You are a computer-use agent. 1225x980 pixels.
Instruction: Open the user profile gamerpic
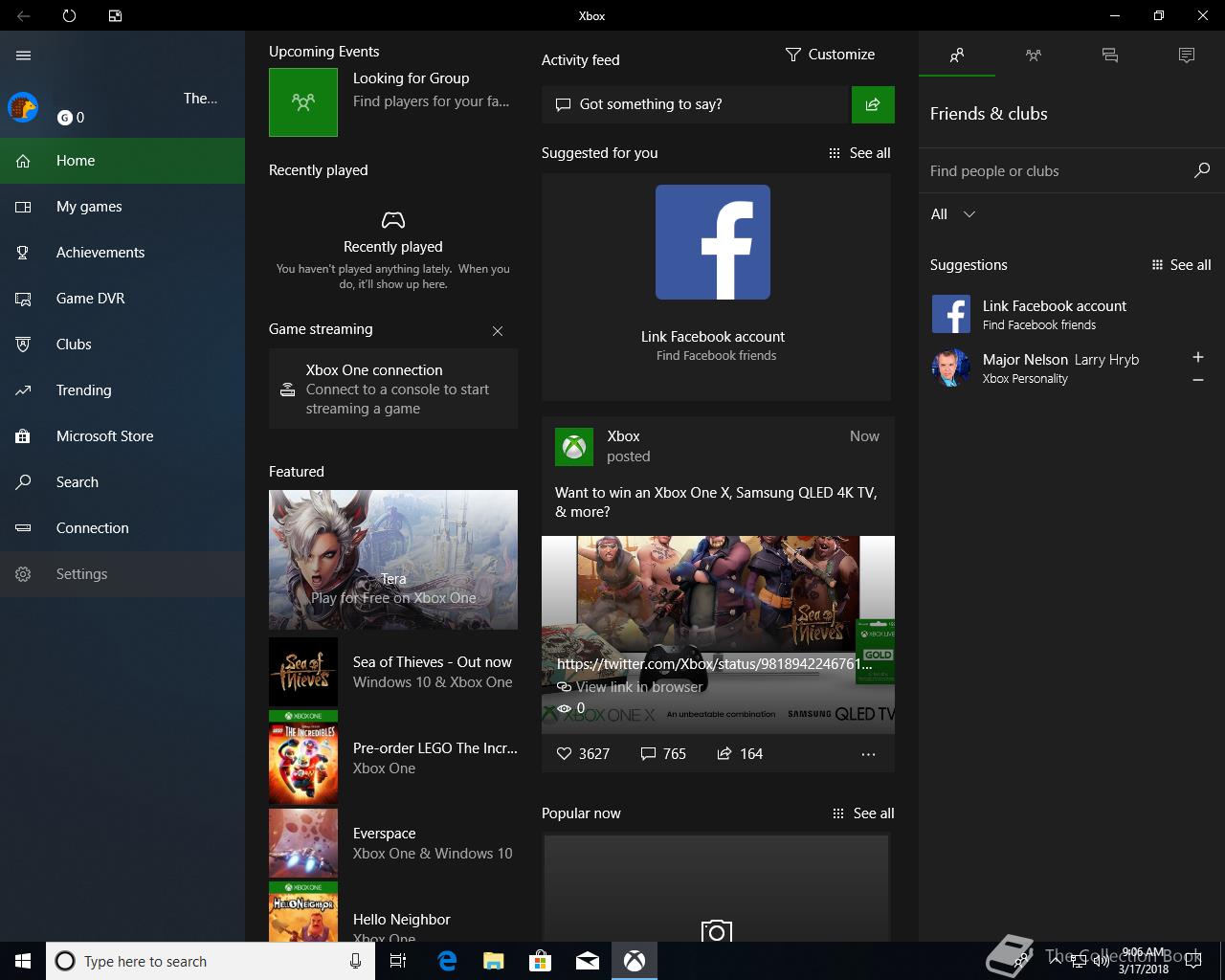[23, 107]
